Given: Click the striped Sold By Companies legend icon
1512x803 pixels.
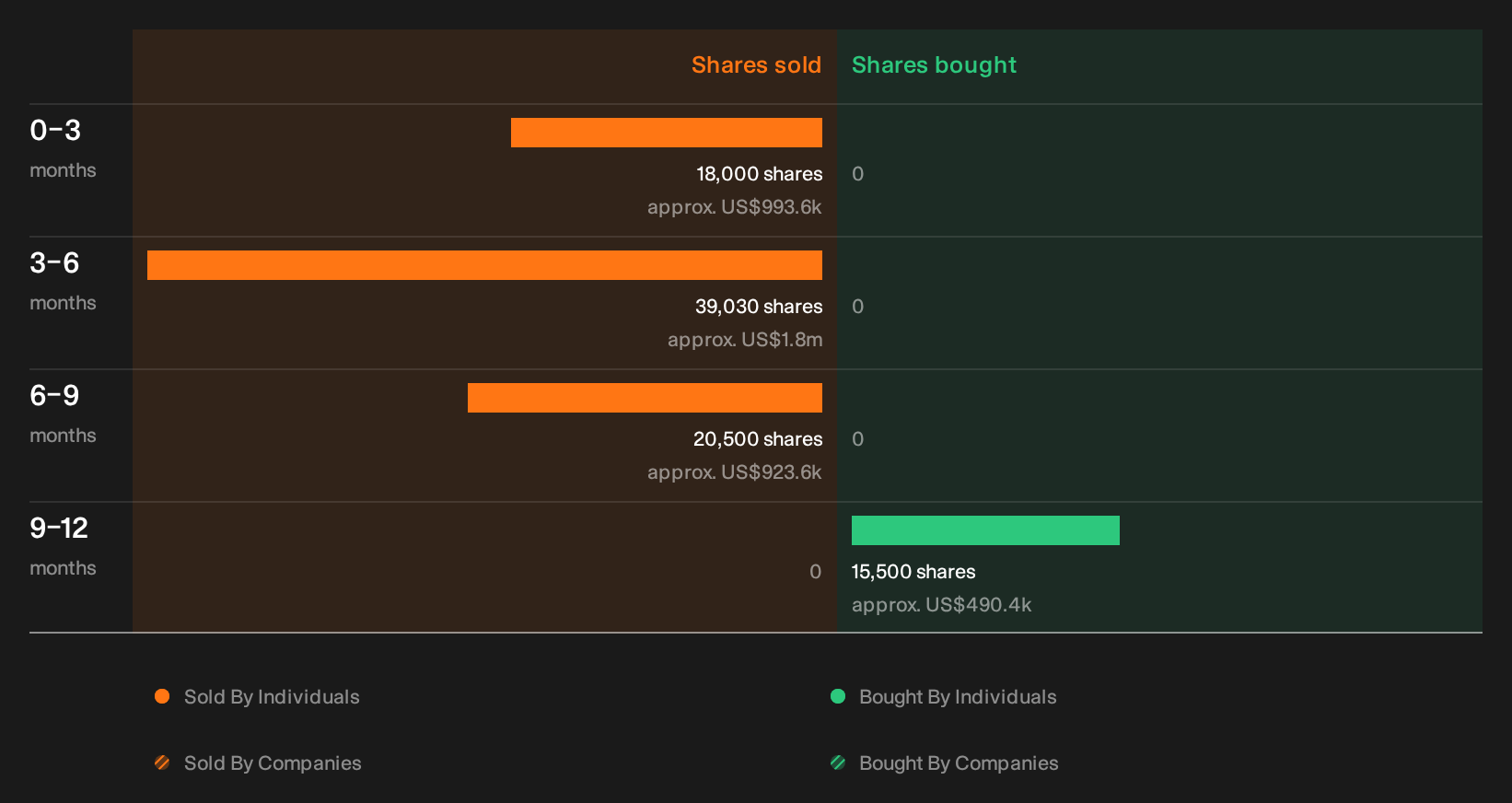Looking at the screenshot, I should [162, 762].
